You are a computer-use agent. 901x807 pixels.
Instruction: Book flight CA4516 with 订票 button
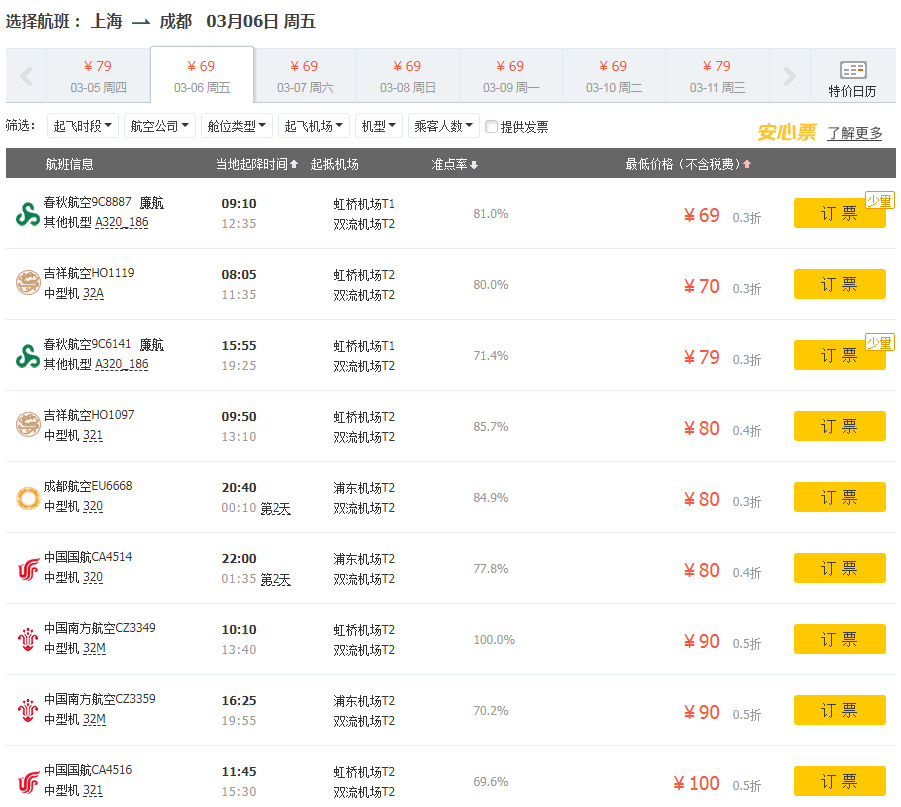(840, 781)
